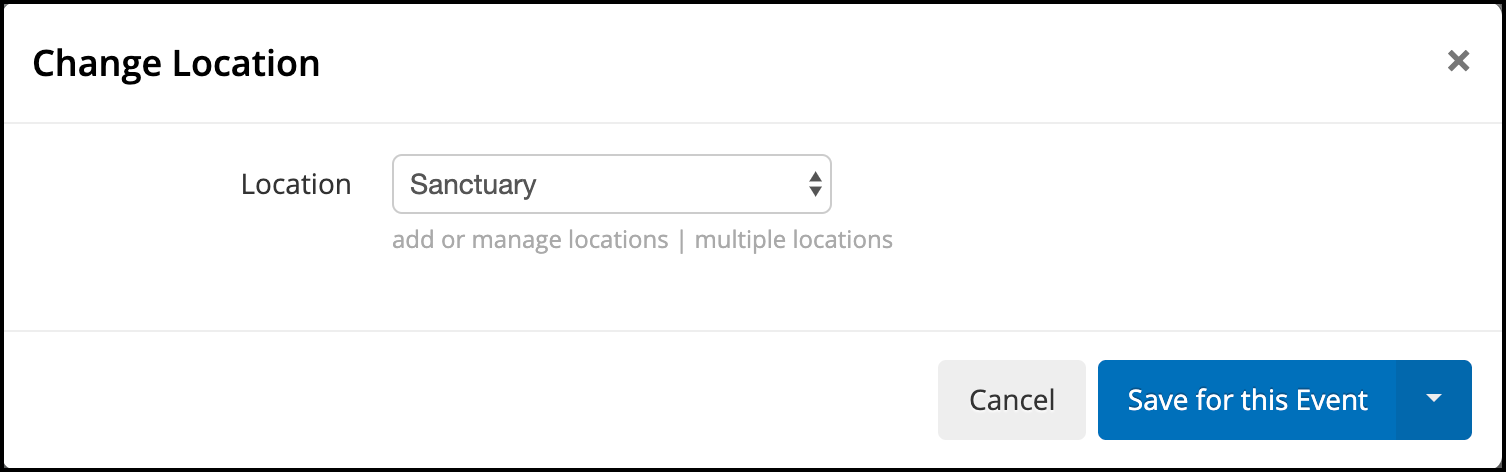This screenshot has height=472, width=1506.
Task: Open the Location dropdown showing Sanctuary
Action: [612, 184]
